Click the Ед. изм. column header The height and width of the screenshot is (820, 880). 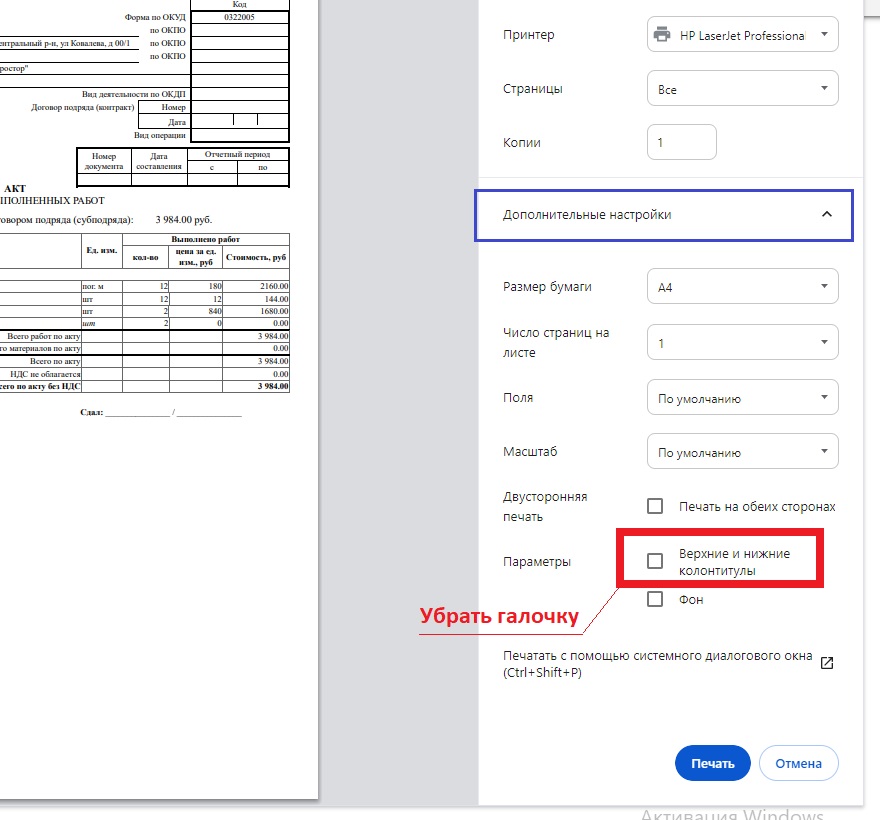[102, 250]
